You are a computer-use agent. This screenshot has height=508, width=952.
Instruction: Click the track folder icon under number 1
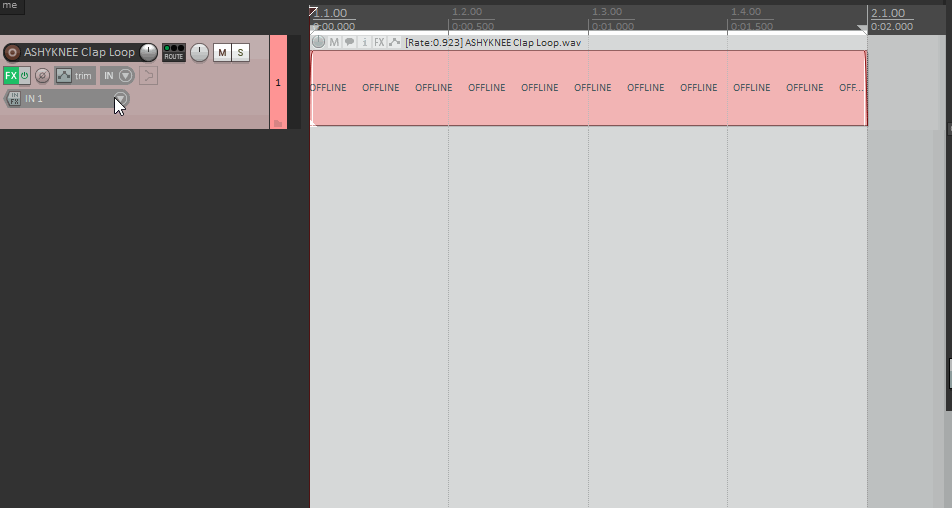coord(278,124)
